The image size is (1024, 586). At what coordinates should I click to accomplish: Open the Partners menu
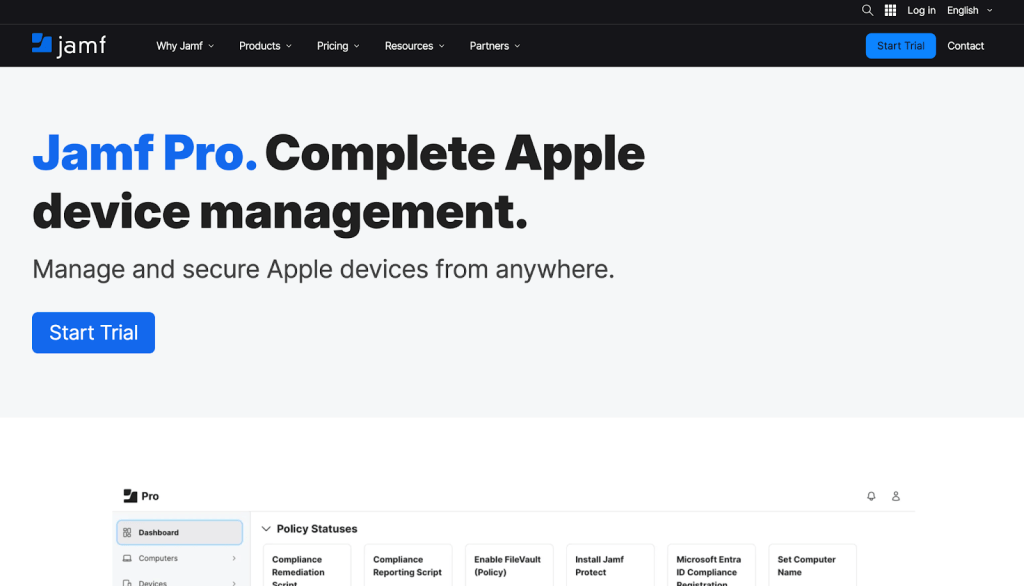[x=495, y=46]
